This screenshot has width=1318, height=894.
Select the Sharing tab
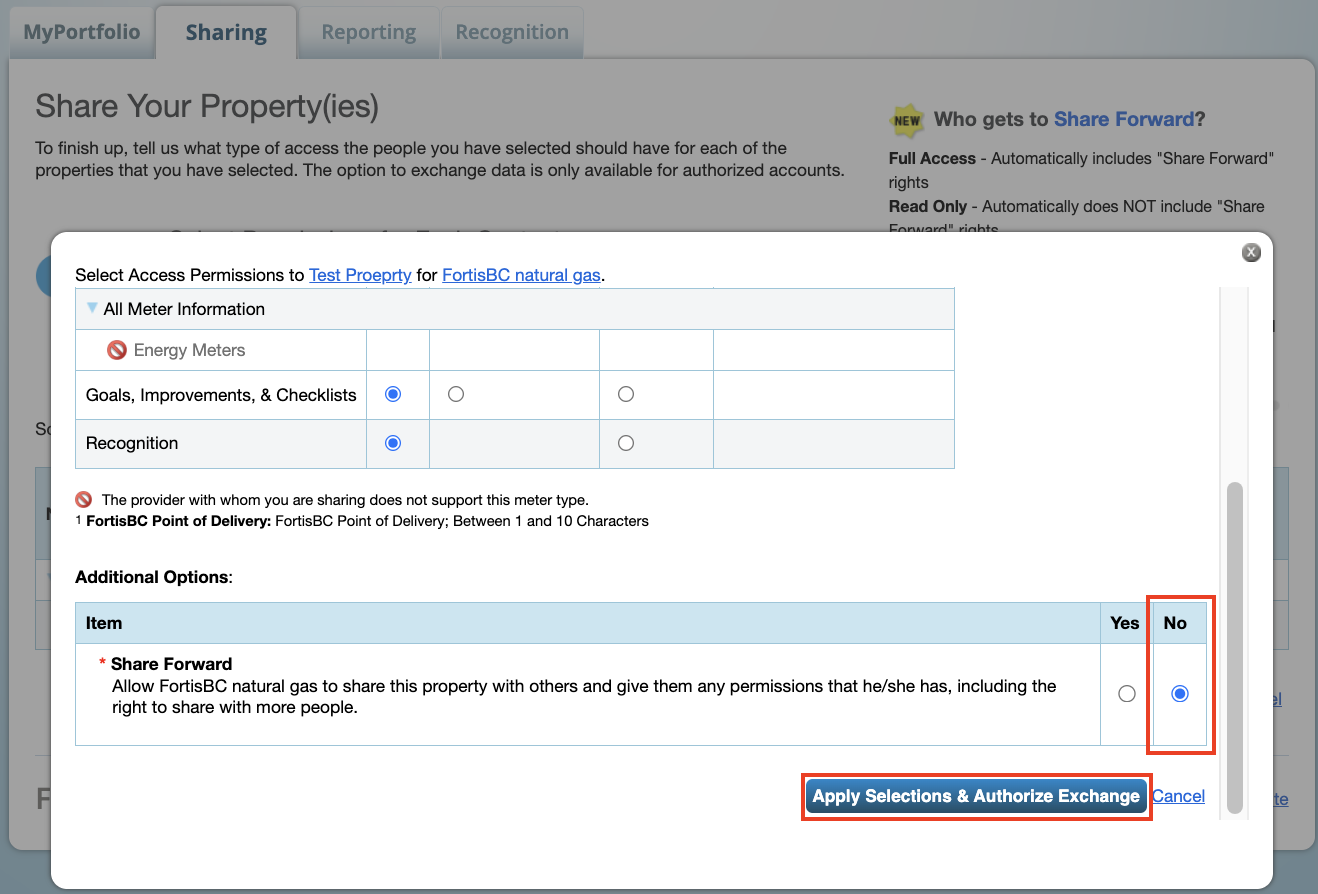click(226, 32)
